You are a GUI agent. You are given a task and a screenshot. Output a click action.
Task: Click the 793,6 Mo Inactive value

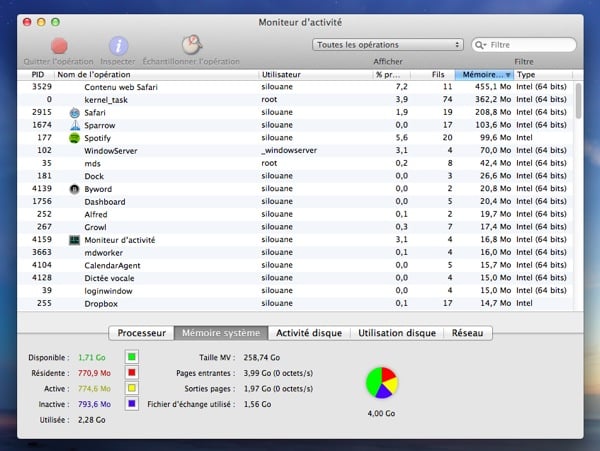click(x=94, y=404)
